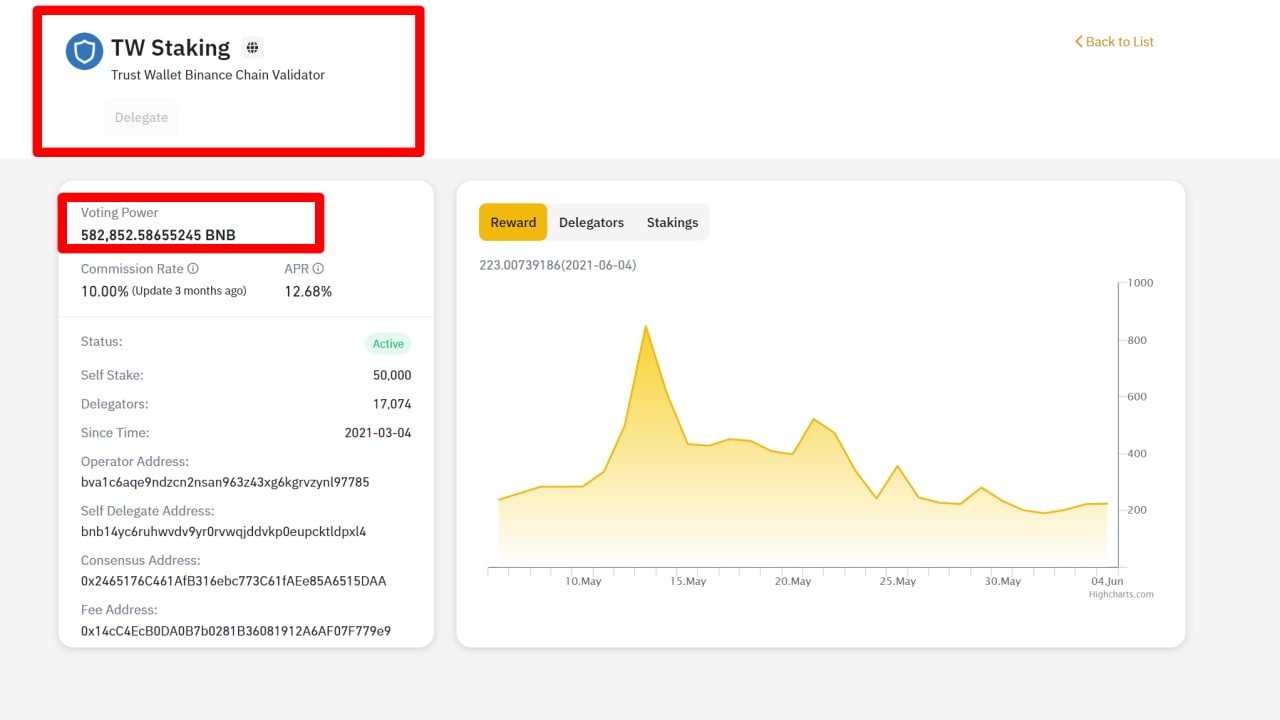This screenshot has width=1280, height=720.
Task: Click the TW Staking validator title
Action: click(x=170, y=47)
